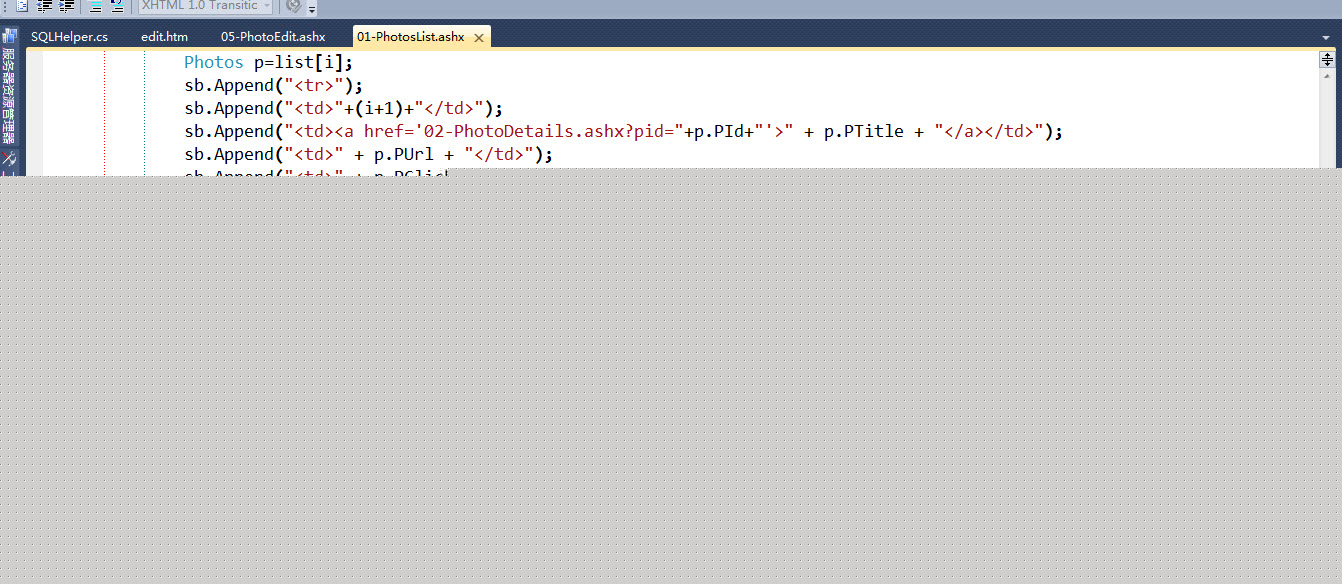Image resolution: width=1342 pixels, height=584 pixels.
Task: Open the edit.htm tab
Action: coord(164,36)
